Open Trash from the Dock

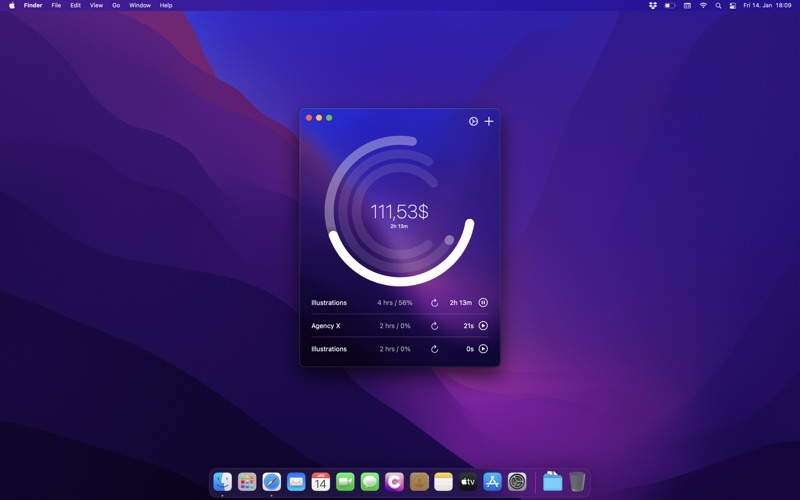[x=577, y=481]
